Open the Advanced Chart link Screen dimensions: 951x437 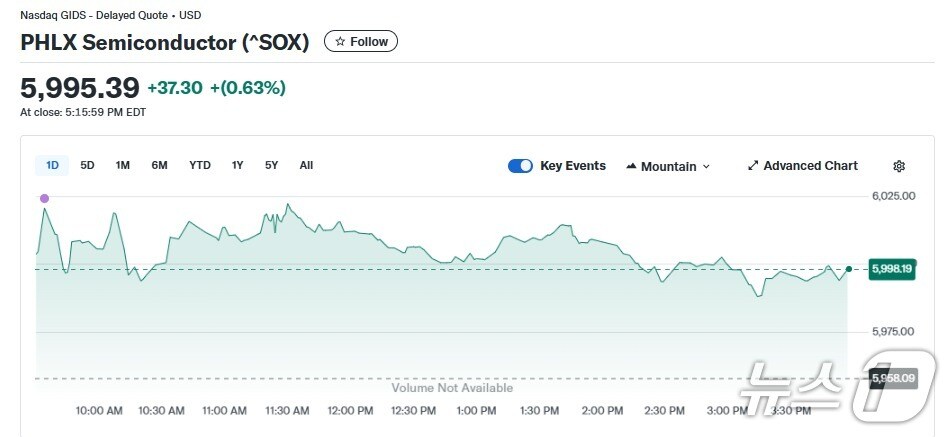[809, 166]
